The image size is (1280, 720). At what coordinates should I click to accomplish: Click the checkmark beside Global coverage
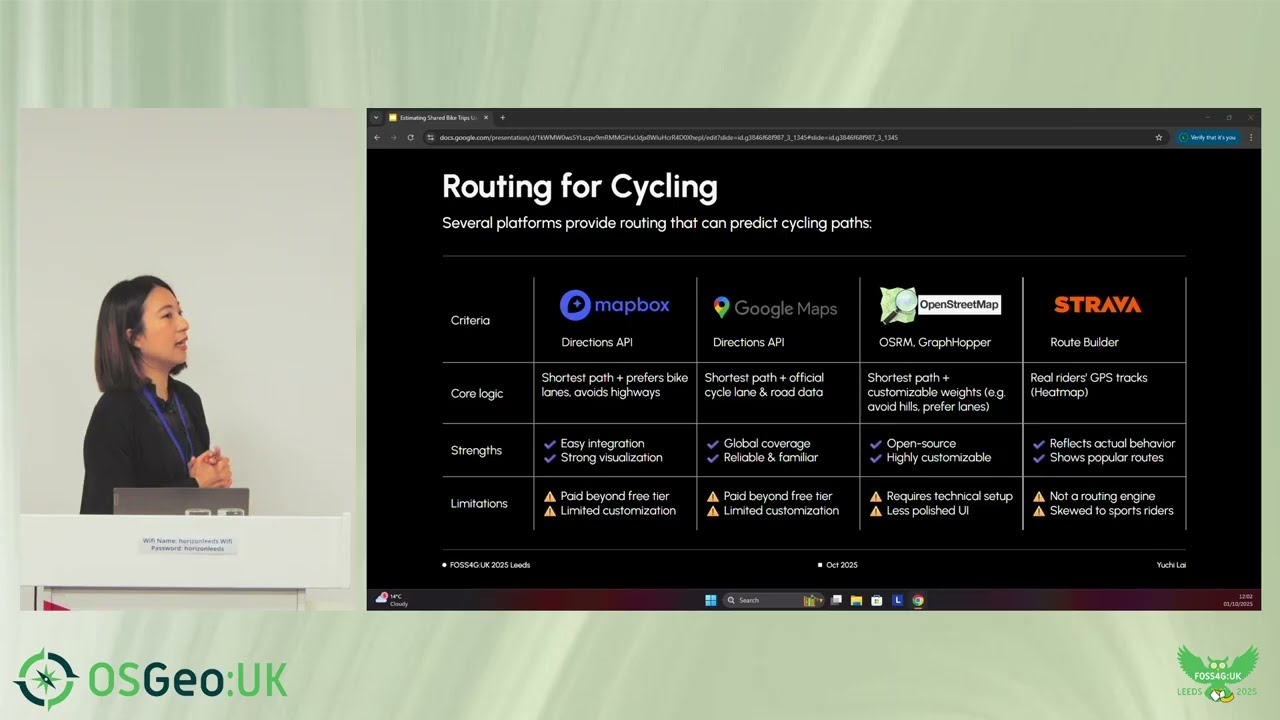pos(713,444)
